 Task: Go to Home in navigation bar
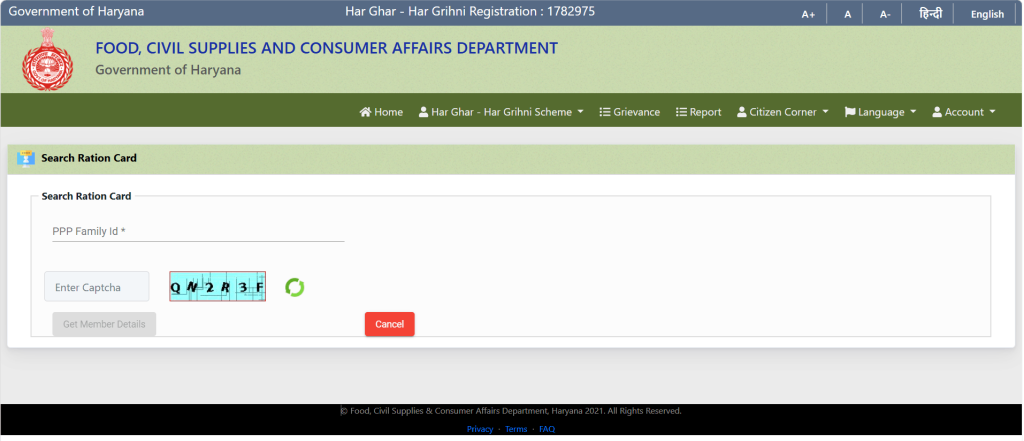coord(381,112)
